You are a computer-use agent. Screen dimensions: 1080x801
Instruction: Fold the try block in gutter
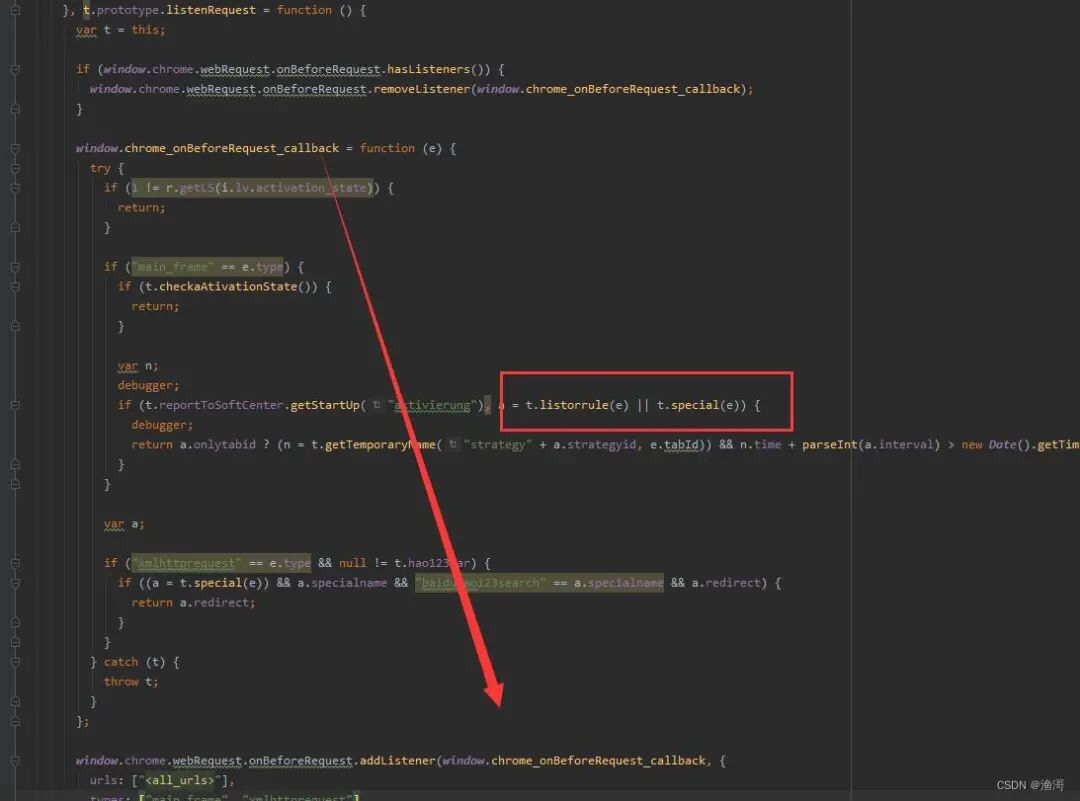(15, 168)
